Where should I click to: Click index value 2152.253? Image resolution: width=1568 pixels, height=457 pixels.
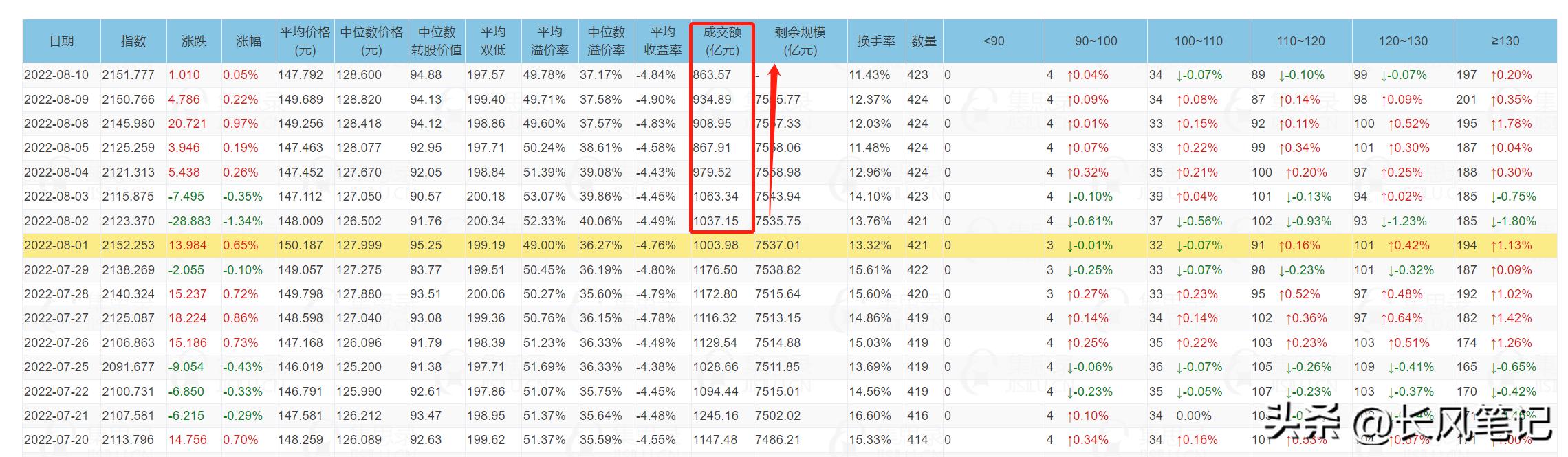point(129,245)
